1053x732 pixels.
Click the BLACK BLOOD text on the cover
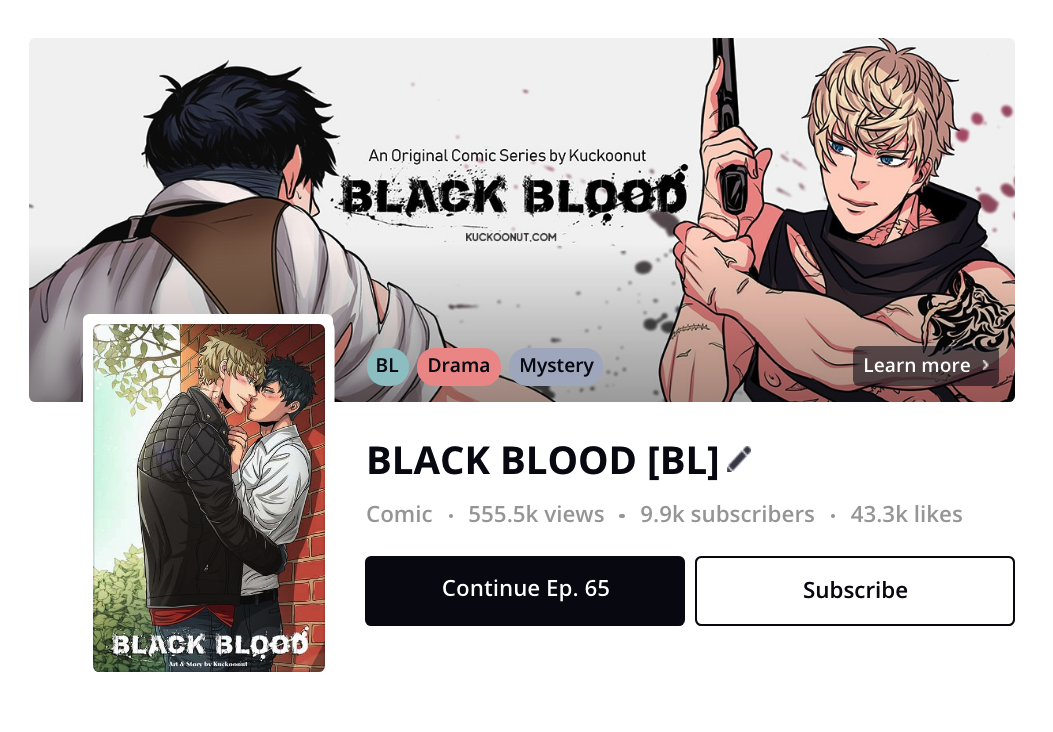pyautogui.click(x=210, y=644)
